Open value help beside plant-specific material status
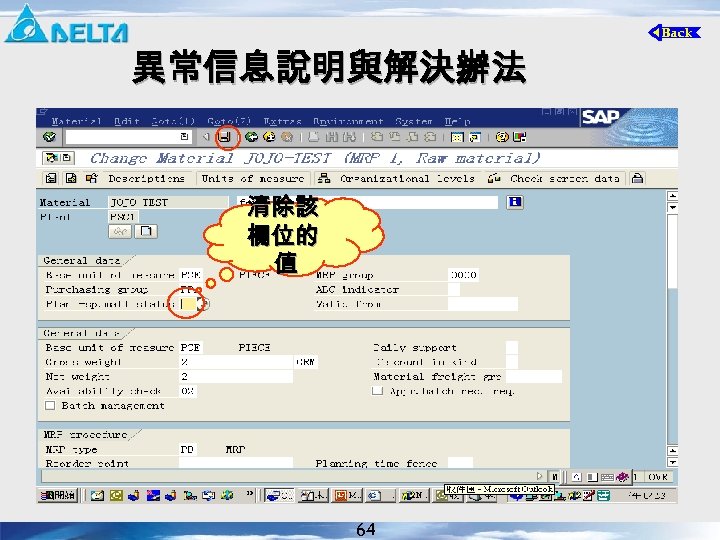720x540 pixels. pyautogui.click(x=206, y=304)
